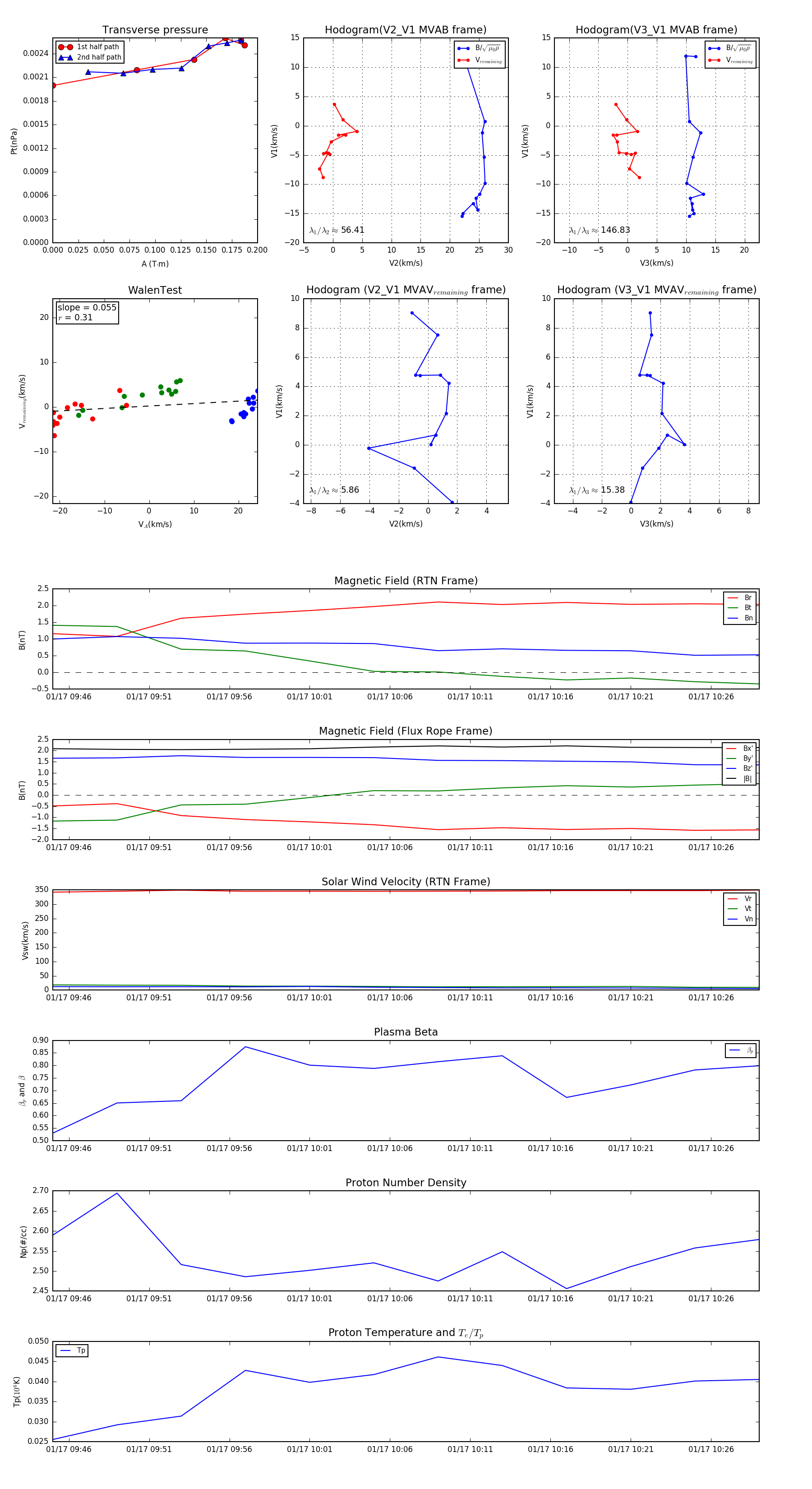Click the 'Bt' legend entry

pos(740,607)
